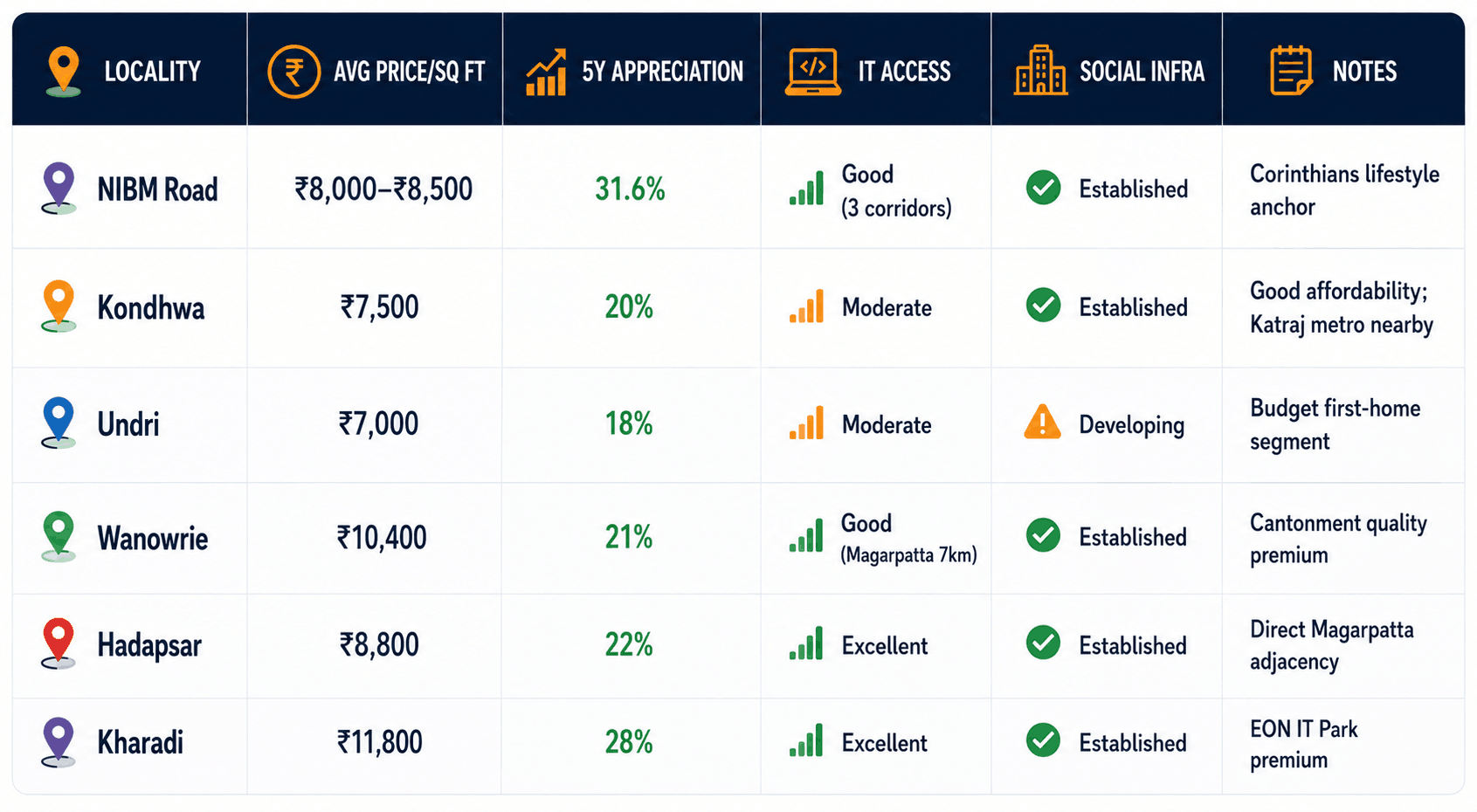Viewport: 1477px width, 812px height.
Task: Click the green checkmark in Wanowrie row
Action: point(1043,535)
